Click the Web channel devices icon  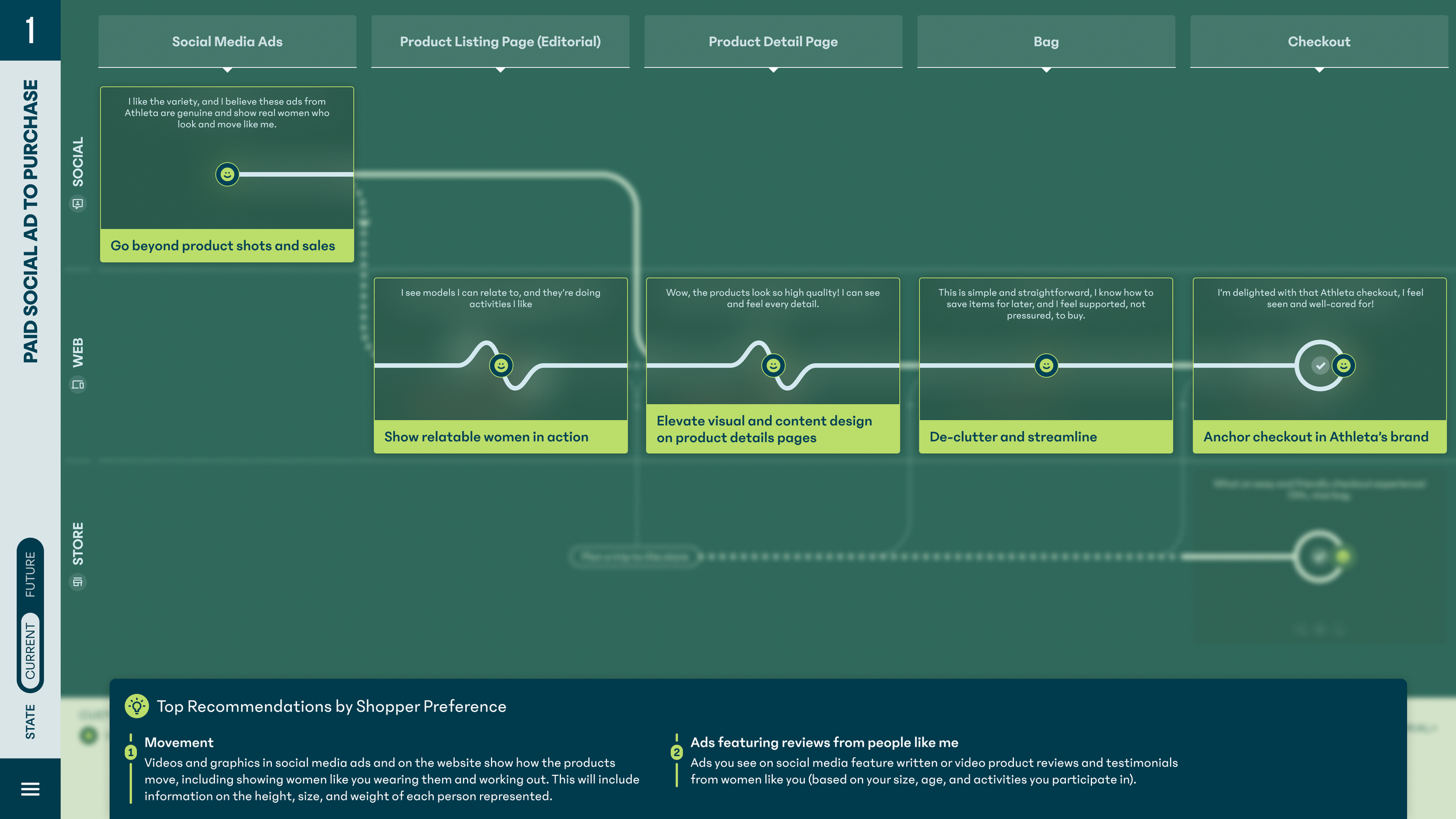coord(77,384)
